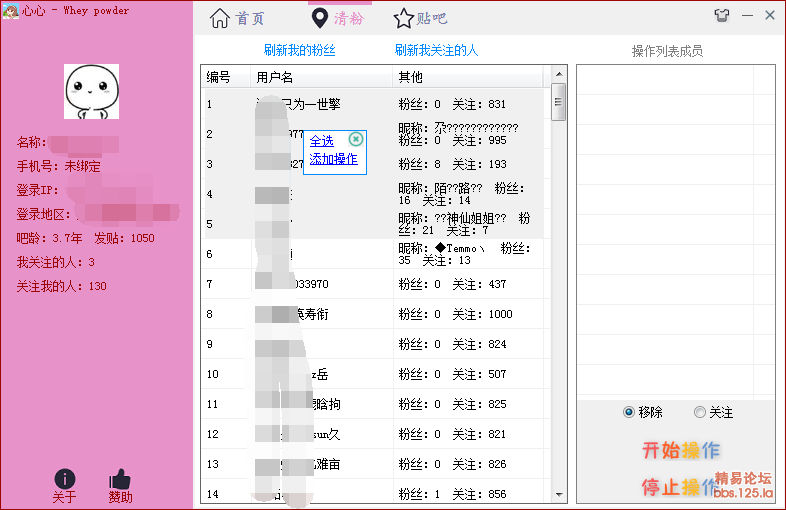The image size is (786, 510).
Task: Click 全选 link in popup
Action: click(321, 141)
